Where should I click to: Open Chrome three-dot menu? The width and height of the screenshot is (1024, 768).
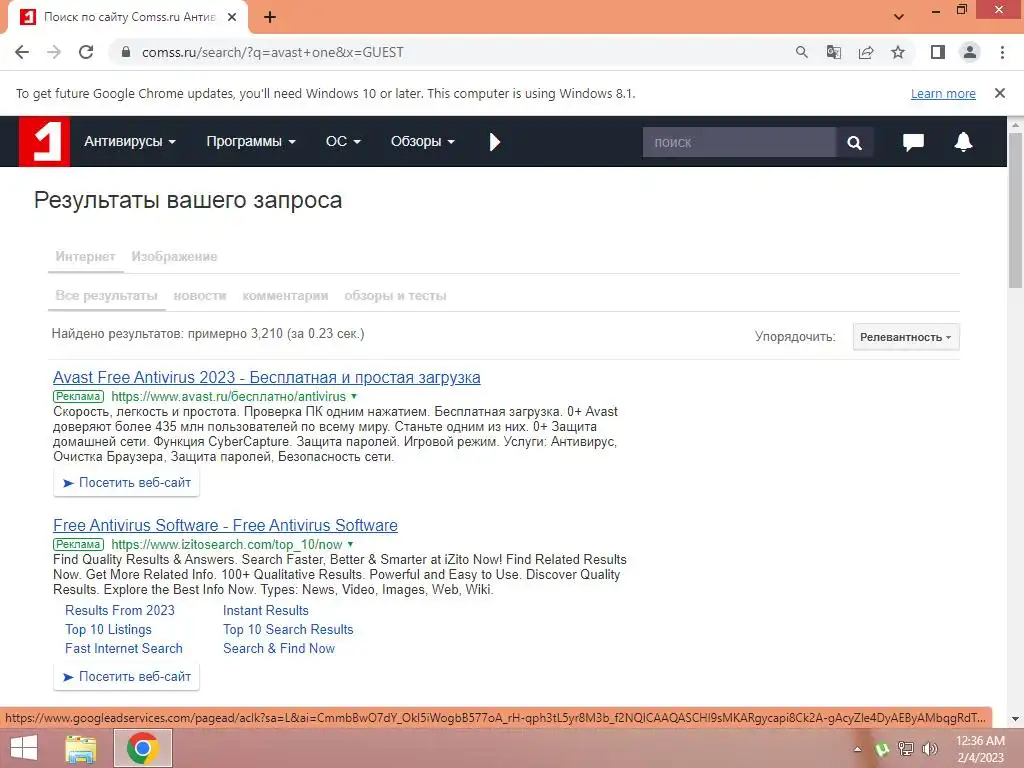(1002, 52)
